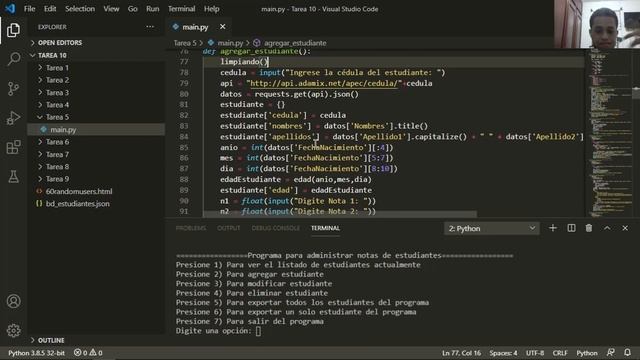Switch to the PROBLEMS panel tab
Image resolution: width=640 pixels, height=360 pixels.
(191, 228)
